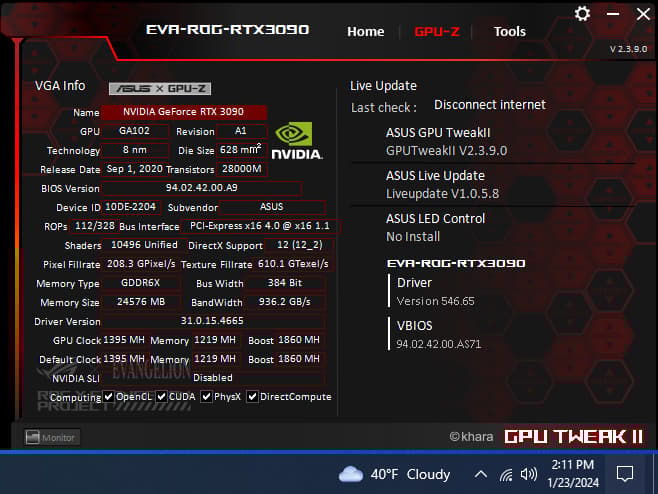Click the ASUS x GPU-Z logo badge
Image resolution: width=658 pixels, height=494 pixels.
[x=160, y=89]
